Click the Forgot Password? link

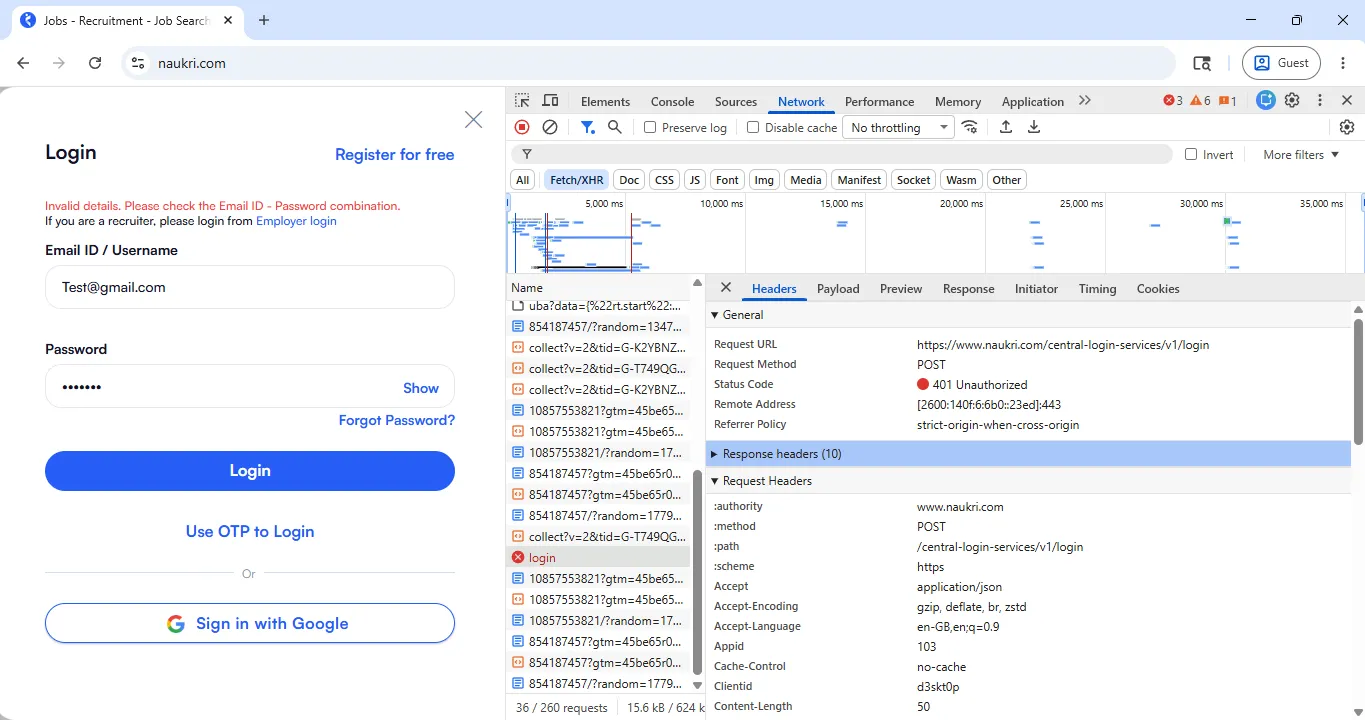397,421
